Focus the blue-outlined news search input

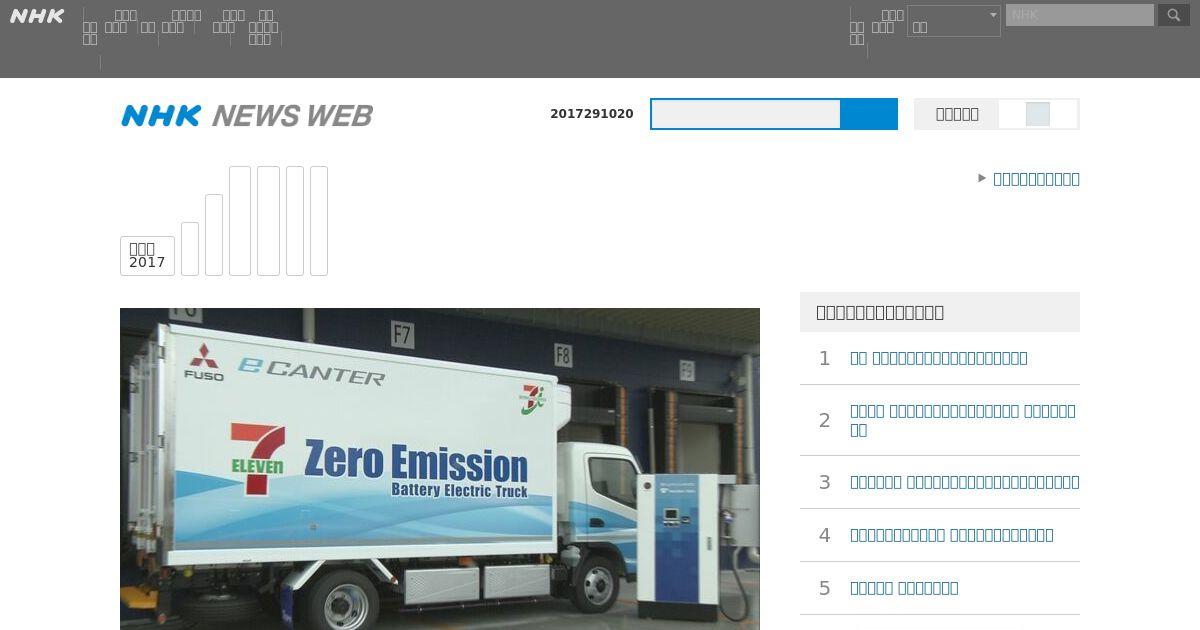[x=746, y=114]
